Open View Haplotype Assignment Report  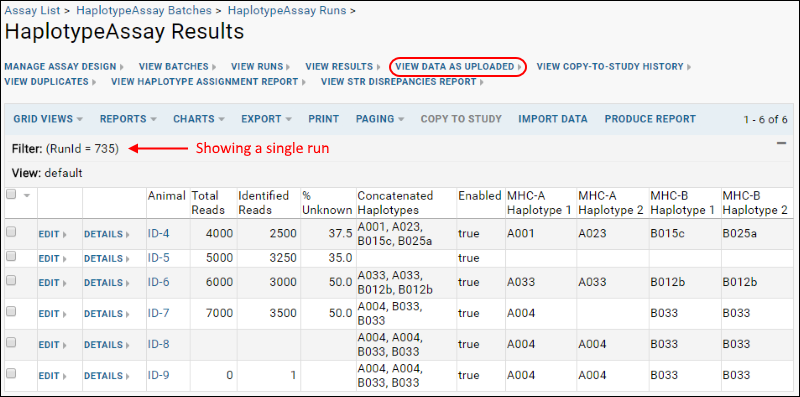tap(208, 82)
